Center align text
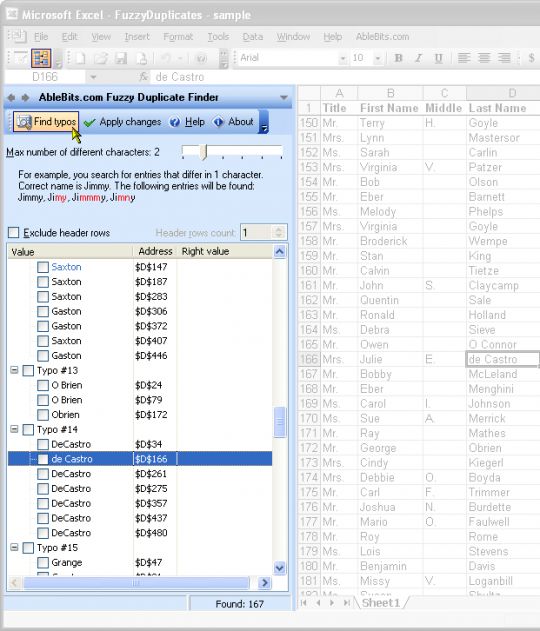This screenshot has height=631, width=540. 484,58
